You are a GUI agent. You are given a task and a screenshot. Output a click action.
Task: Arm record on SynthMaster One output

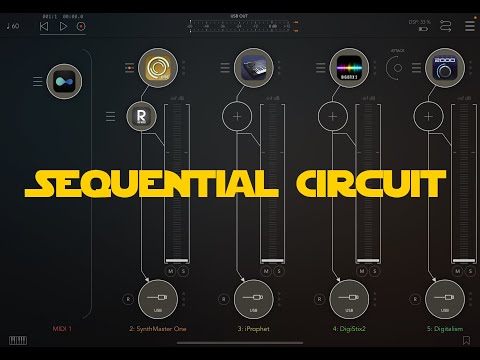pos(128,299)
